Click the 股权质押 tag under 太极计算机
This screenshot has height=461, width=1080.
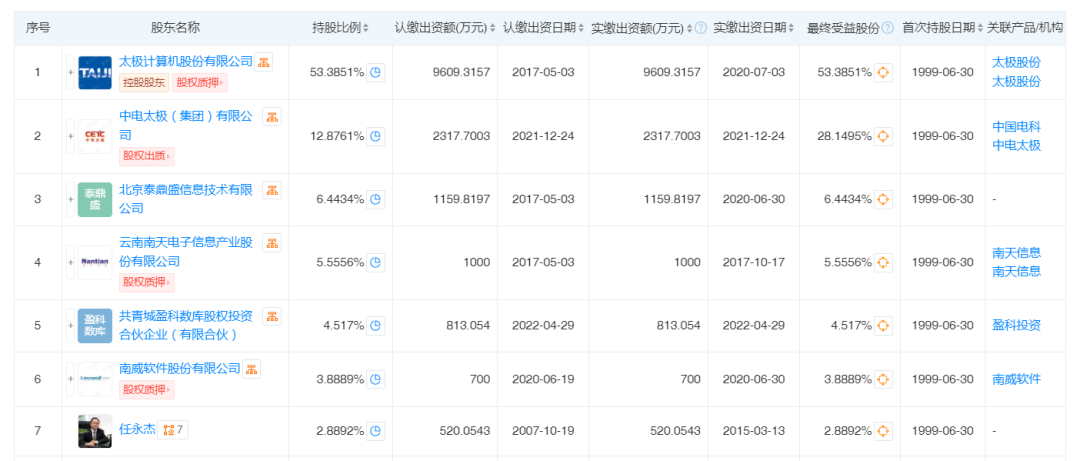click(x=200, y=83)
